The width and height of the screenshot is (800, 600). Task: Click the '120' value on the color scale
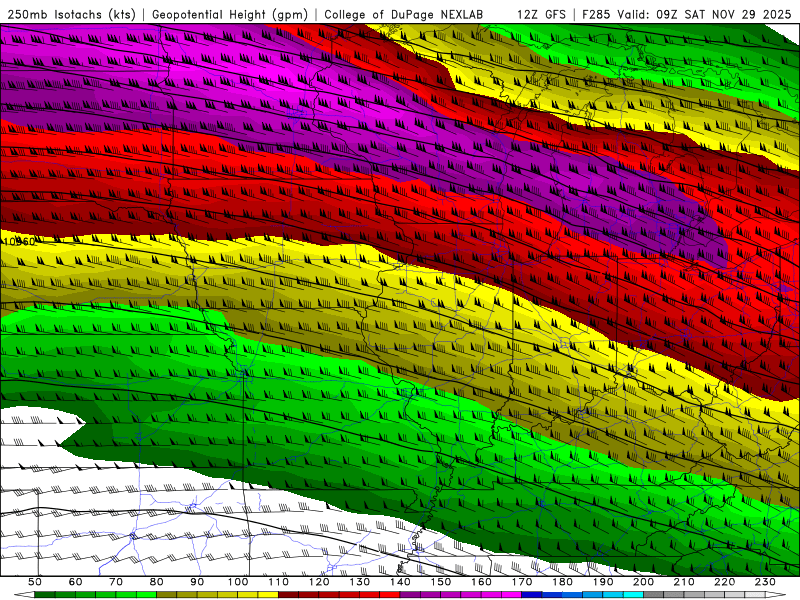pos(319,582)
